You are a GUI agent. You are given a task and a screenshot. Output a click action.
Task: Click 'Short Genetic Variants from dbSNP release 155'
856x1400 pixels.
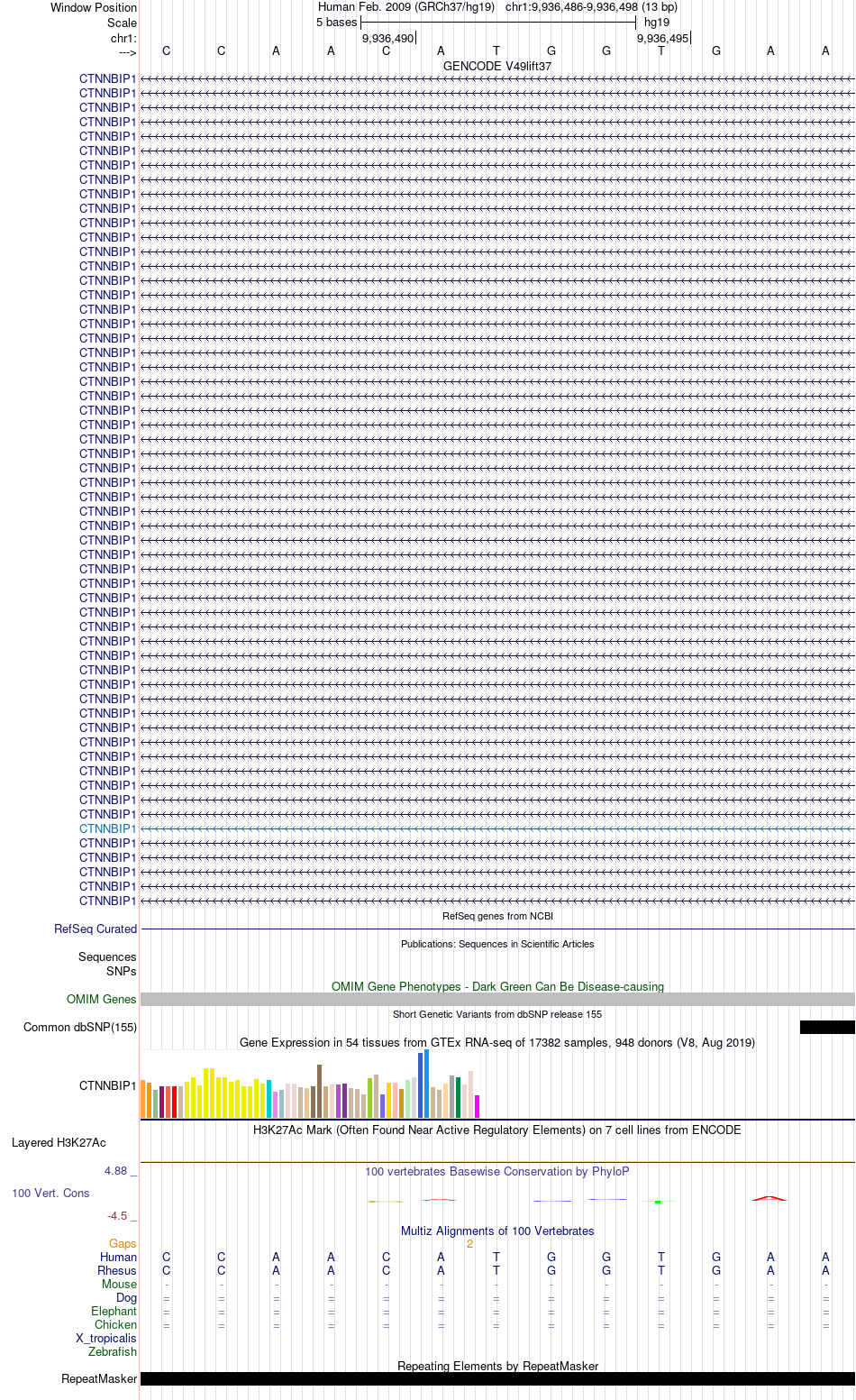pos(497,1014)
